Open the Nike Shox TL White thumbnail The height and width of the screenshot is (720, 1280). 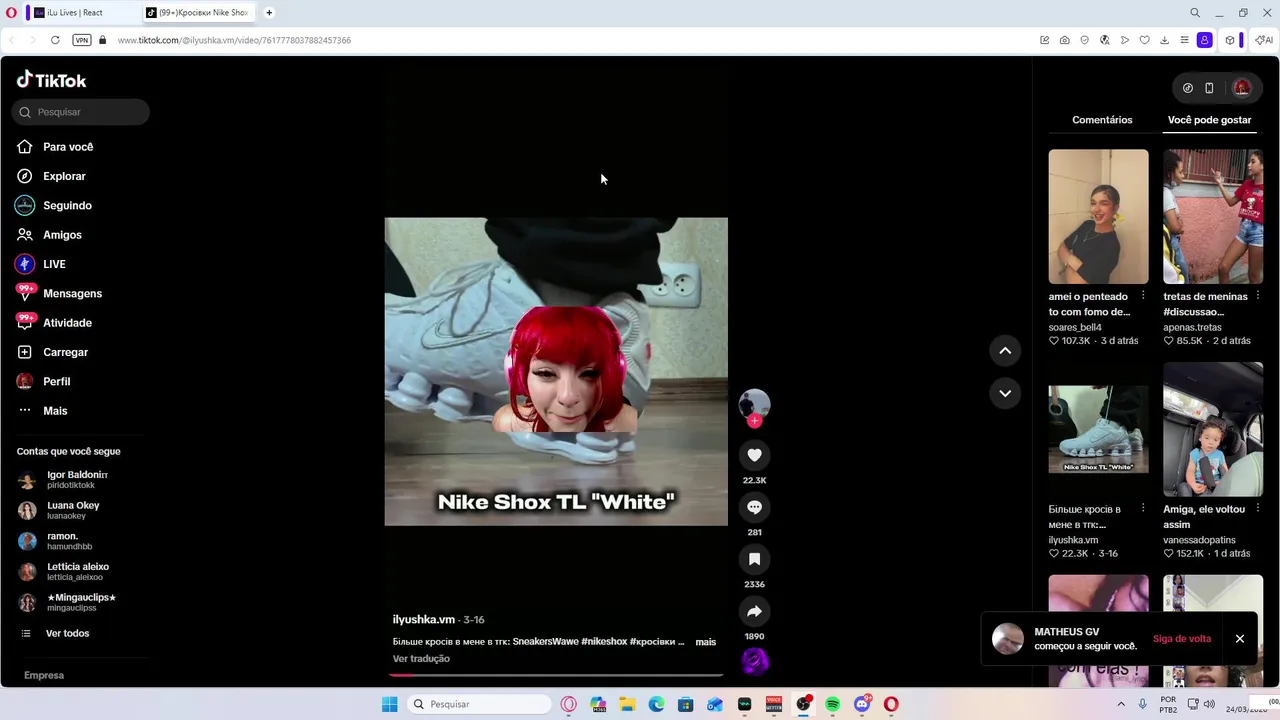(1098, 429)
